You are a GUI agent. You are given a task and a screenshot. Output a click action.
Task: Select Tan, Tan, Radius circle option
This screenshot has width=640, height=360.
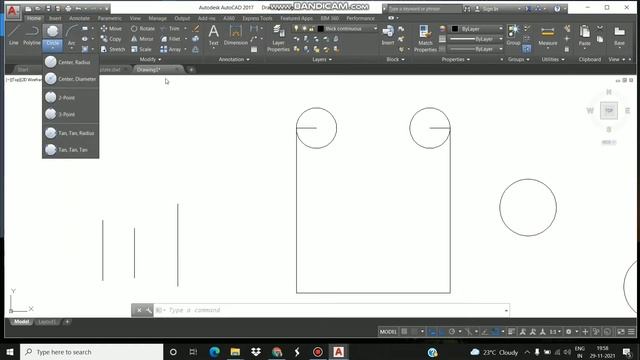(x=71, y=133)
